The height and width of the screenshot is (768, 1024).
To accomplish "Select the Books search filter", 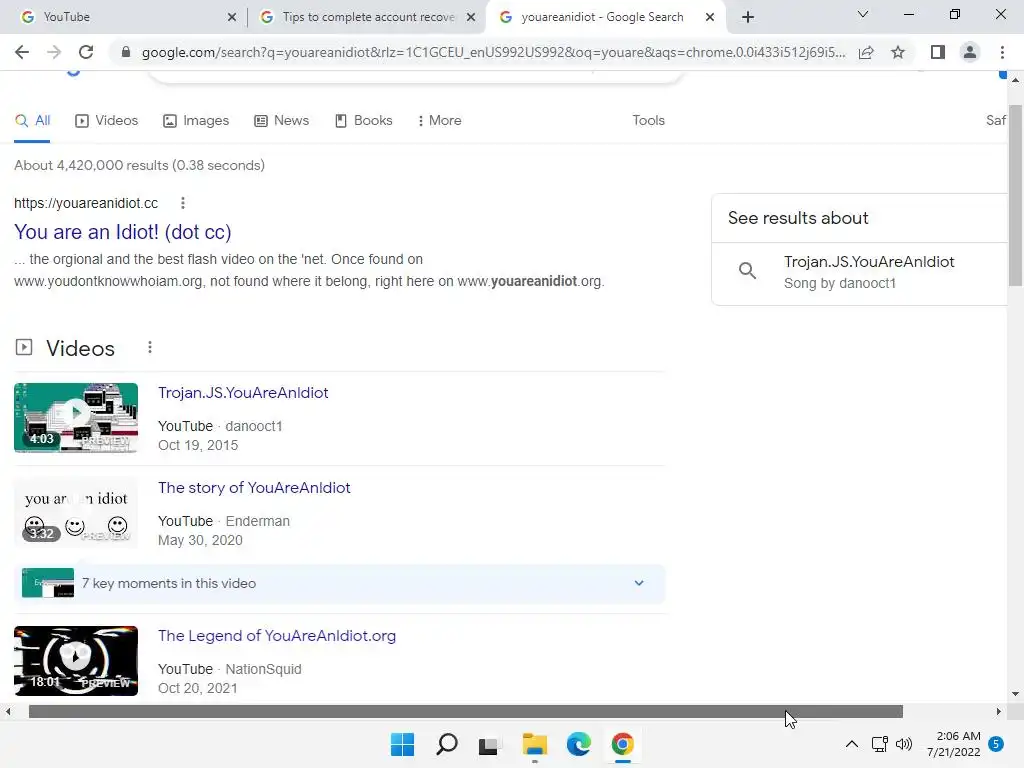I will pyautogui.click(x=363, y=121).
